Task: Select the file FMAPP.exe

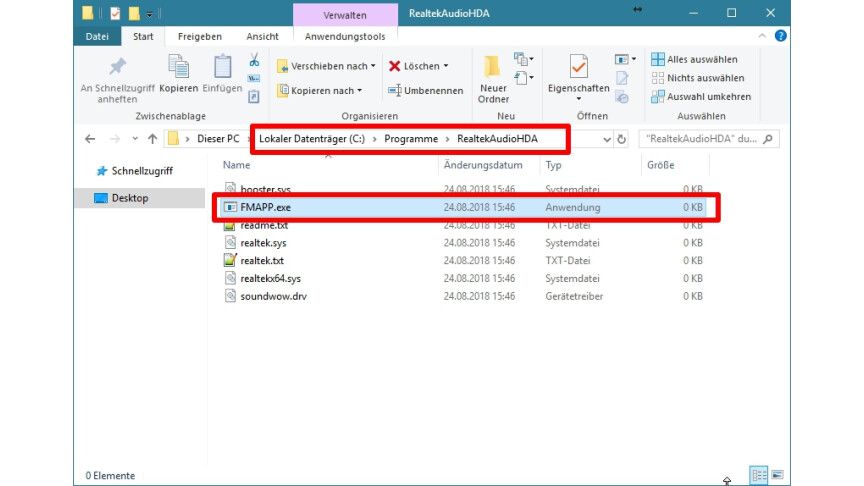Action: (x=463, y=207)
